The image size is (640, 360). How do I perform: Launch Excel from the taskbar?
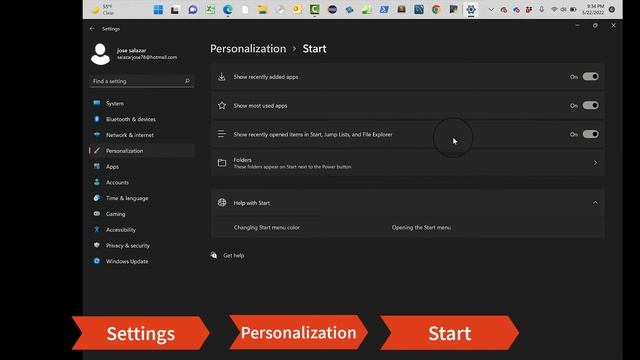(x=210, y=9)
